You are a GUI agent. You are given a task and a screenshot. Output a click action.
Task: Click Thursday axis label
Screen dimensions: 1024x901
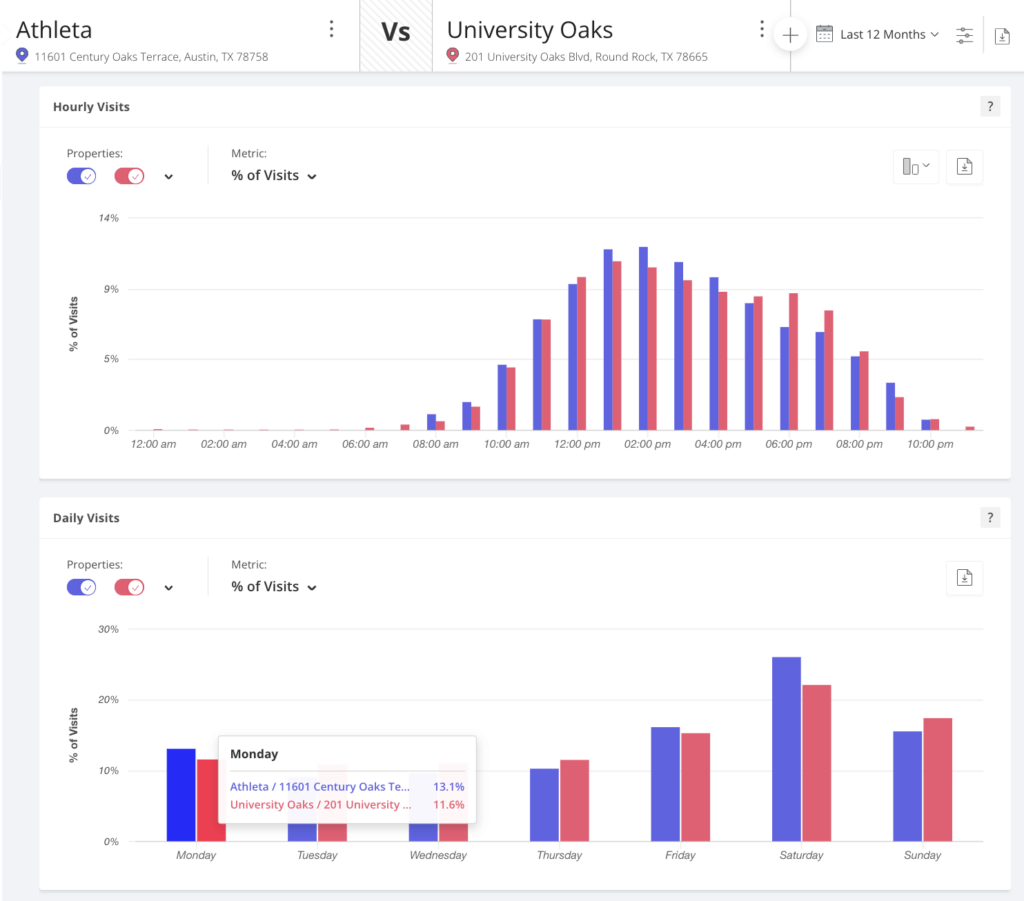click(x=559, y=855)
